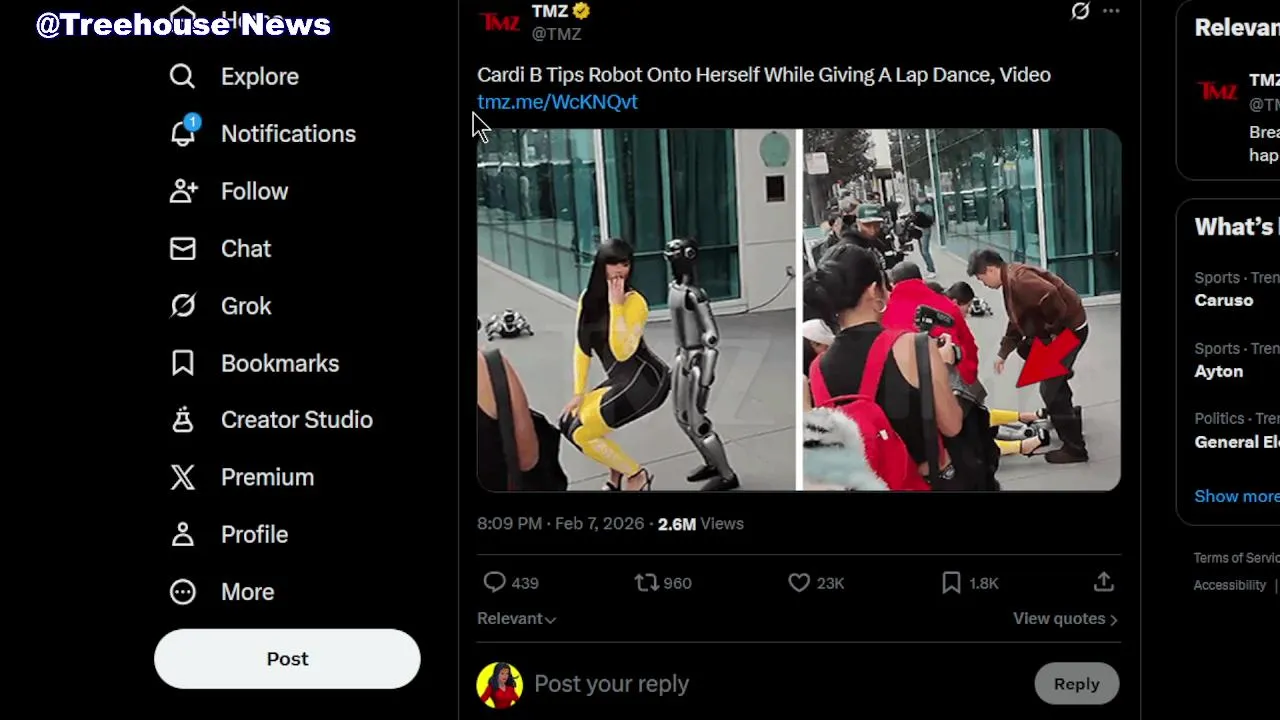This screenshot has width=1280, height=720.
Task: Open the post's three-dot options menu
Action: (x=1111, y=11)
